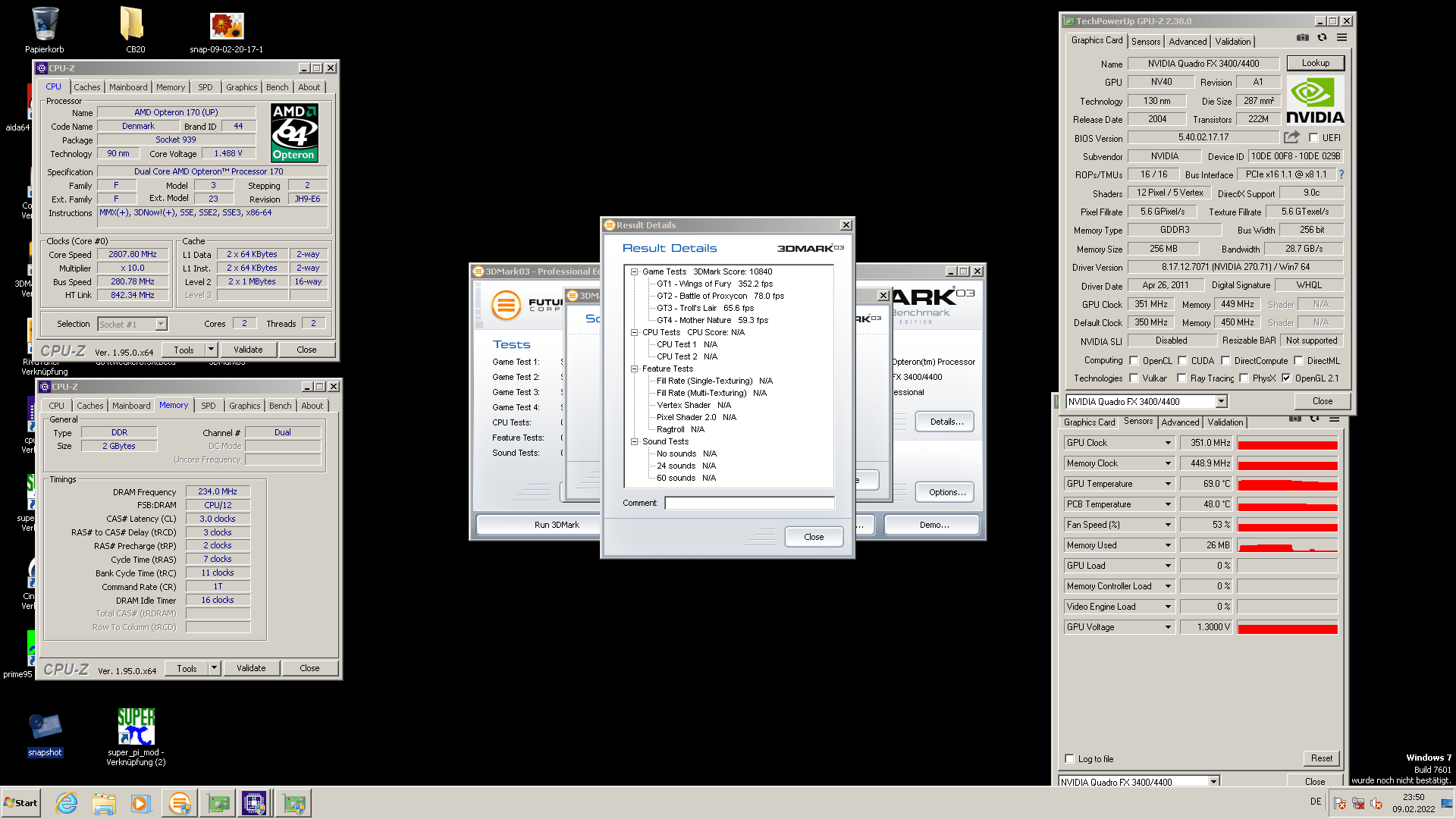The image size is (1456, 819).
Task: Open the CPU-Z Socket #1 selection dropdown
Action: 161,324
